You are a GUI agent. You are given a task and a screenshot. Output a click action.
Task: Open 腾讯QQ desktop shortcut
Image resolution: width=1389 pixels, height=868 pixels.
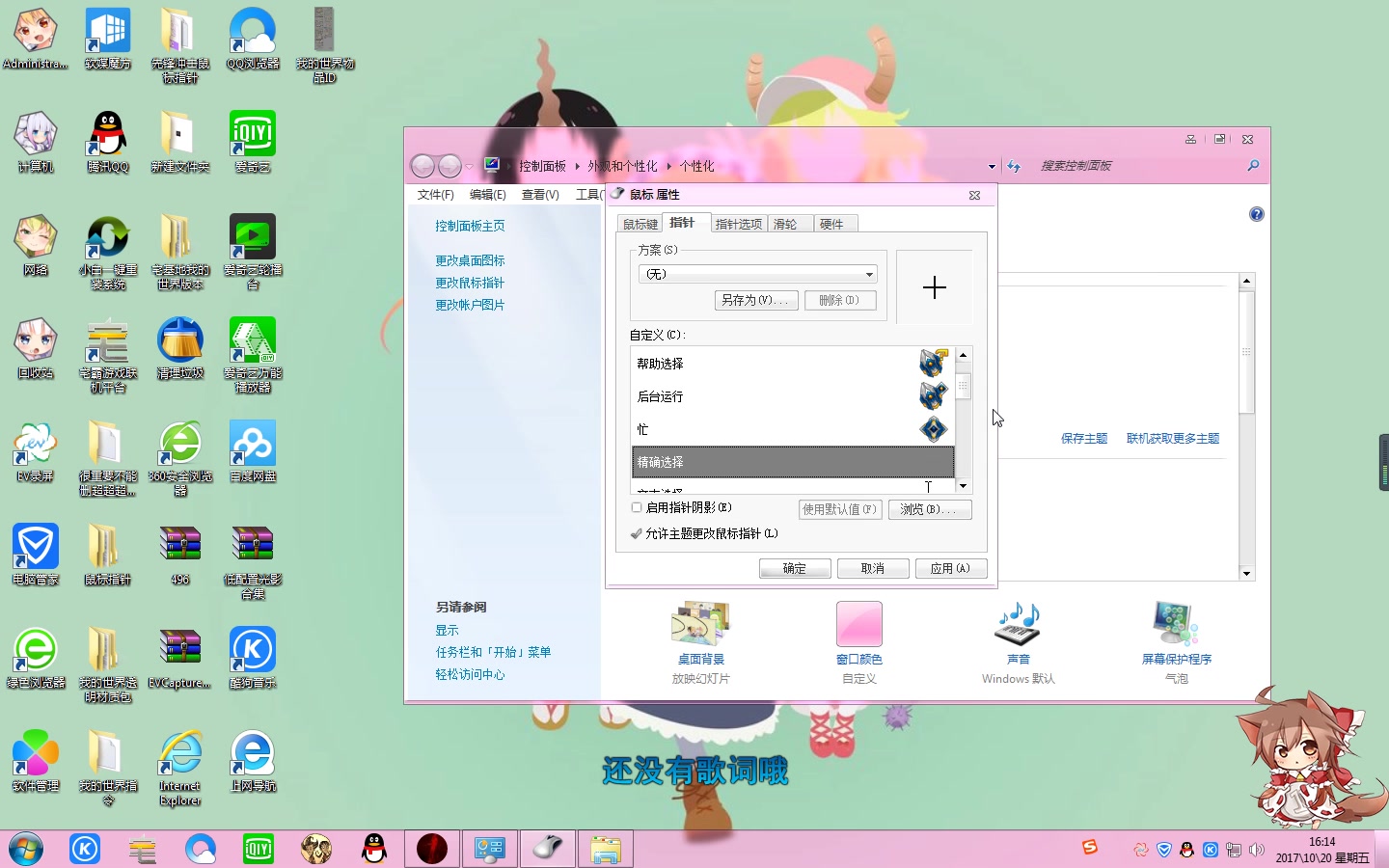coord(107,142)
